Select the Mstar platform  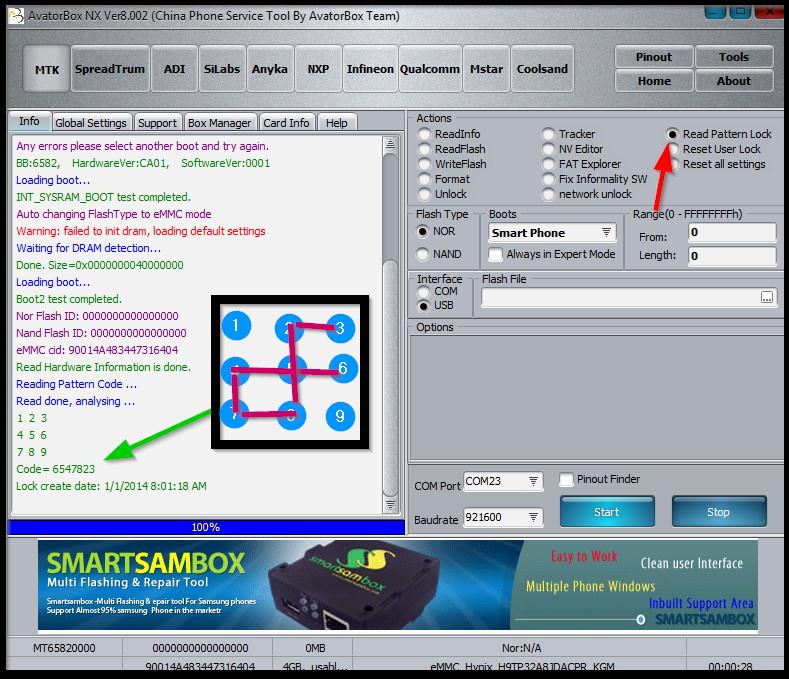[x=487, y=69]
